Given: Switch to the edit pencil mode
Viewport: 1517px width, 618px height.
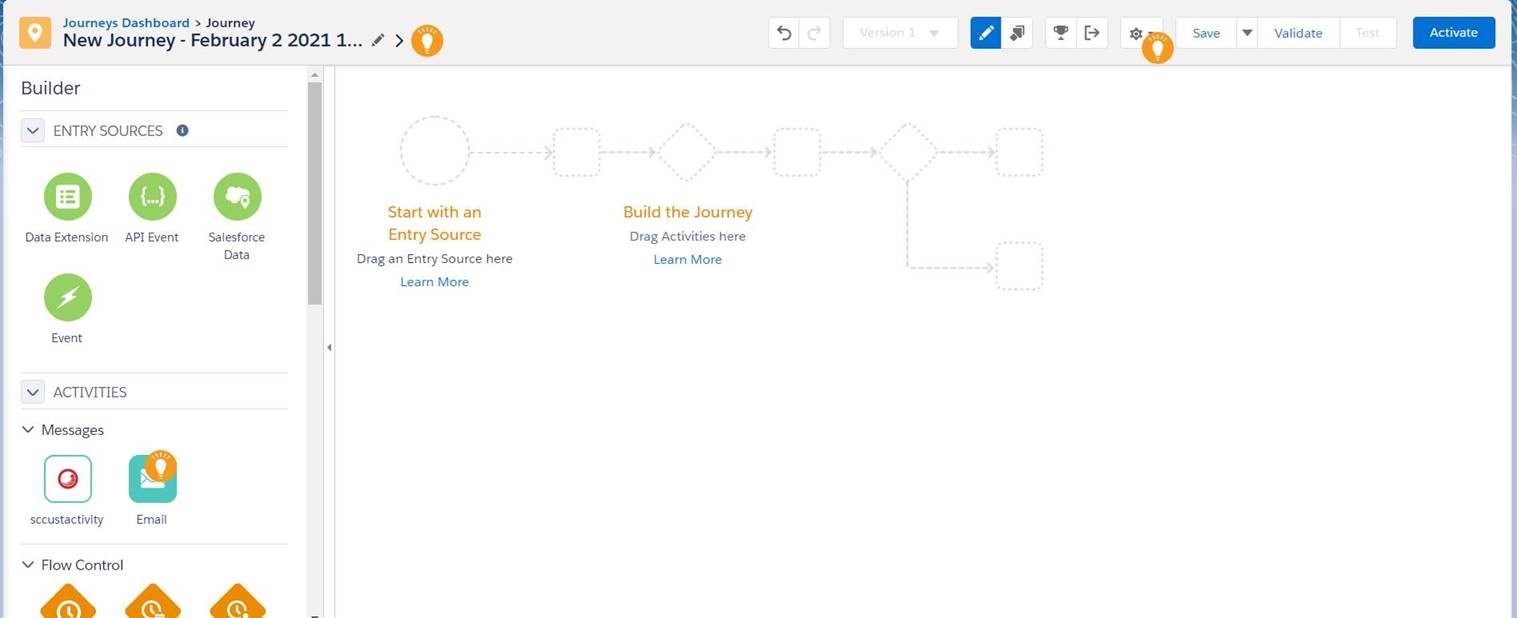Looking at the screenshot, I should (x=985, y=32).
